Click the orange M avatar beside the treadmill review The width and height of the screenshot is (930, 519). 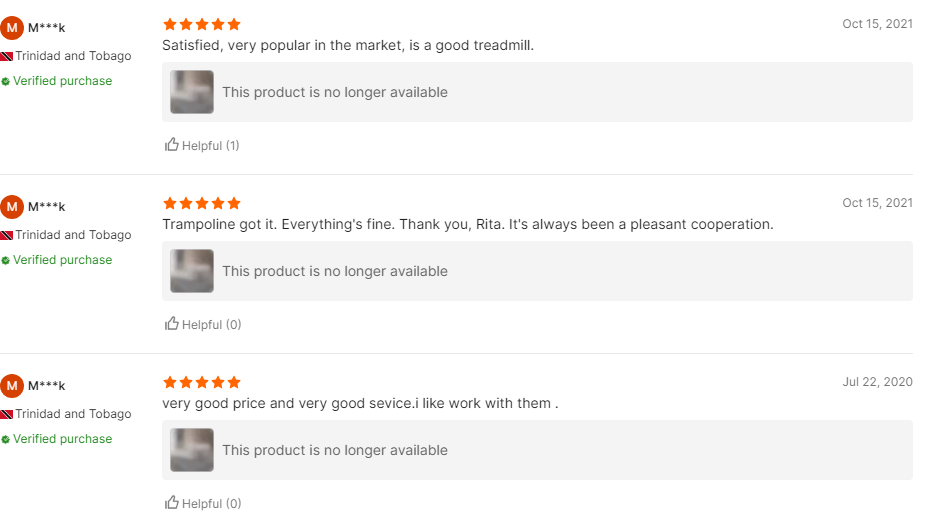[12, 28]
